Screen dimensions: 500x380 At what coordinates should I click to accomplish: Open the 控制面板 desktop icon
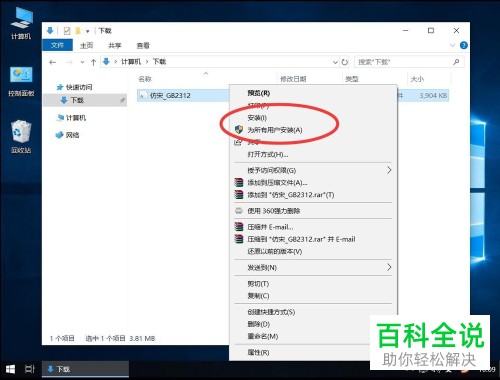coord(21,82)
